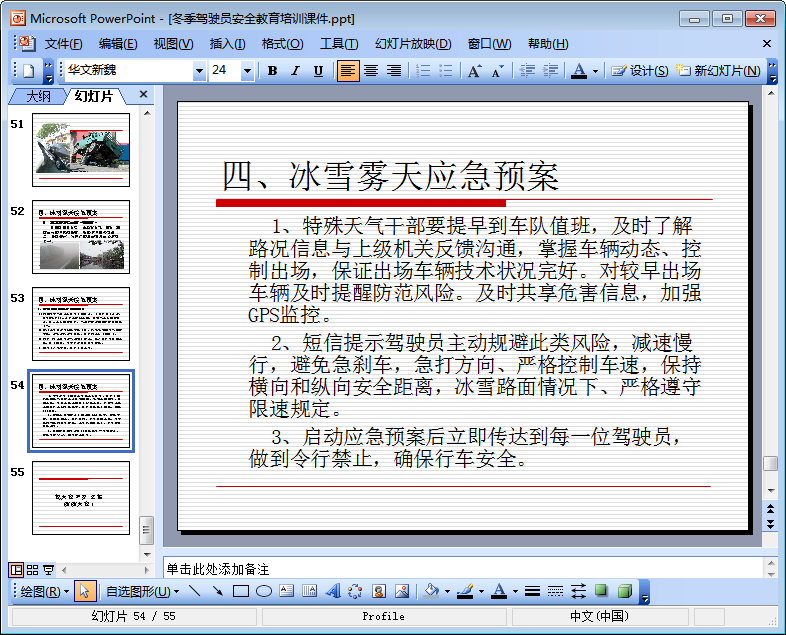Open the 视图(V) menu
786x635 pixels.
[x=173, y=44]
